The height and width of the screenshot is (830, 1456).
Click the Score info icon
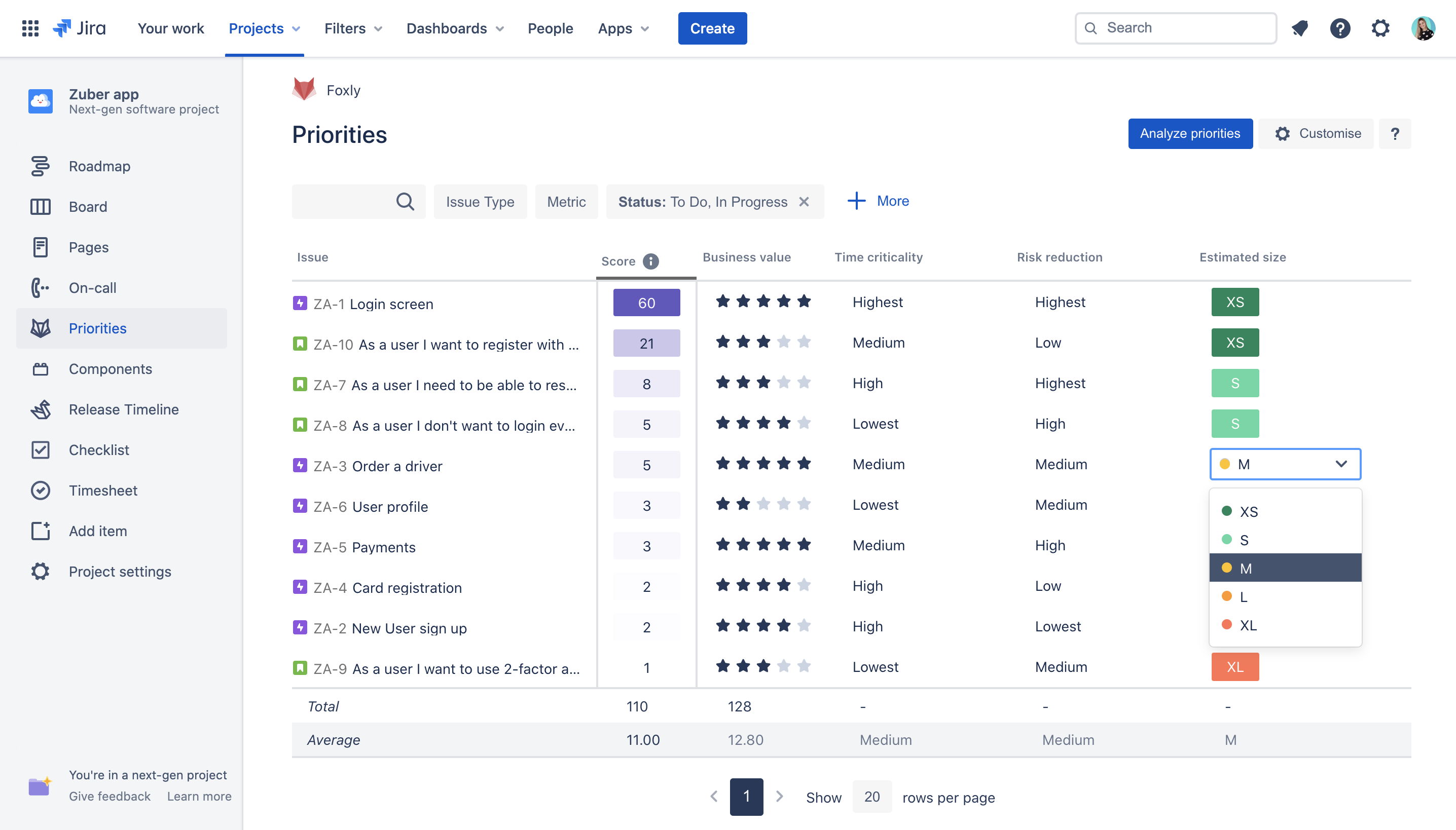tap(651, 261)
